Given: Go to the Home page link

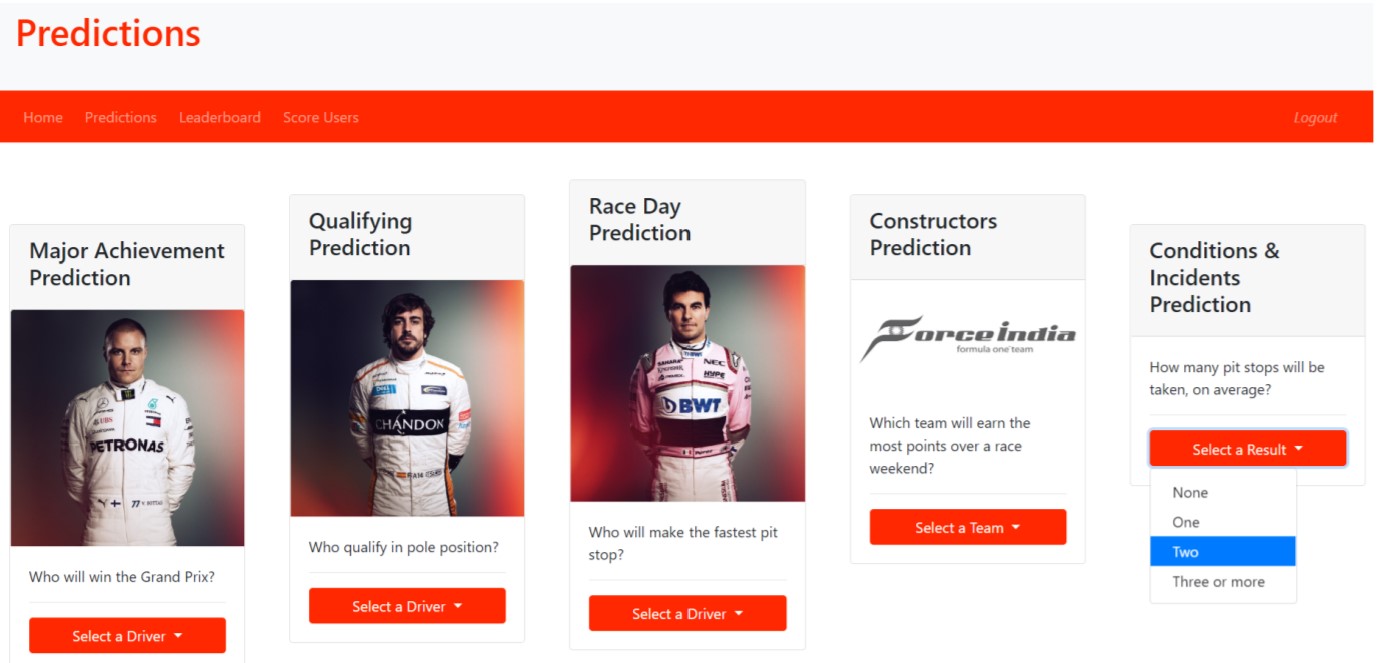Looking at the screenshot, I should coord(43,117).
